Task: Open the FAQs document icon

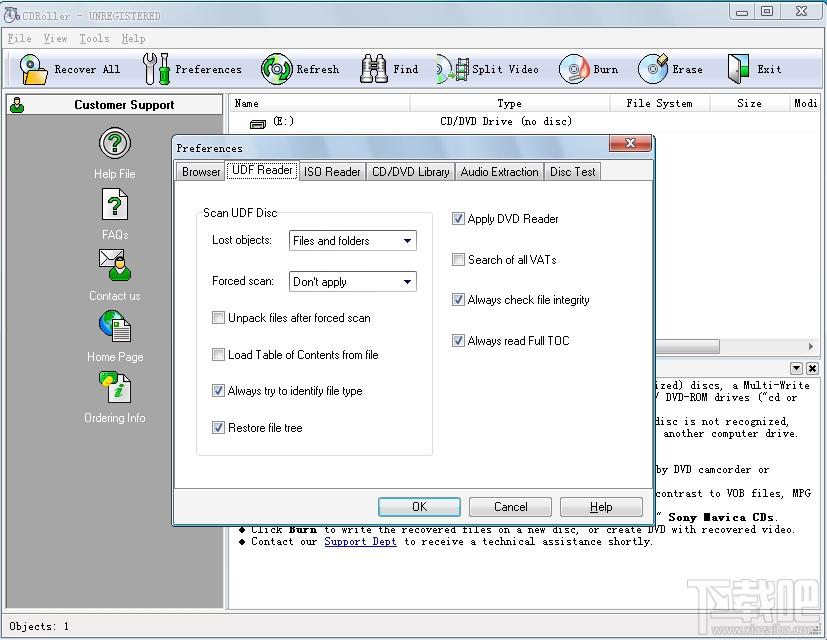Action: (114, 204)
